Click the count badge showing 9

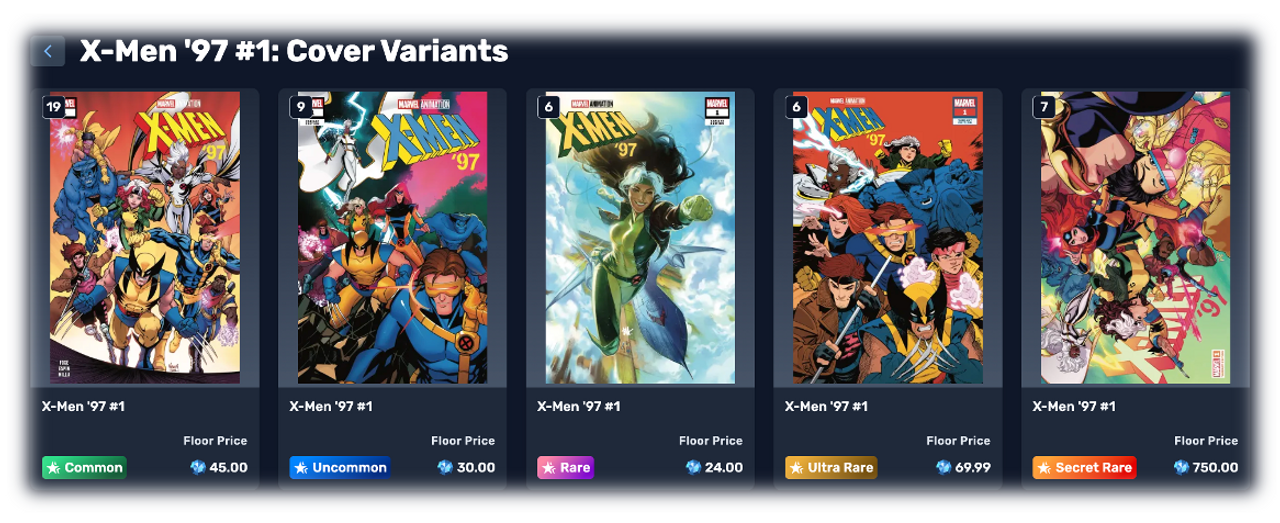pos(301,106)
